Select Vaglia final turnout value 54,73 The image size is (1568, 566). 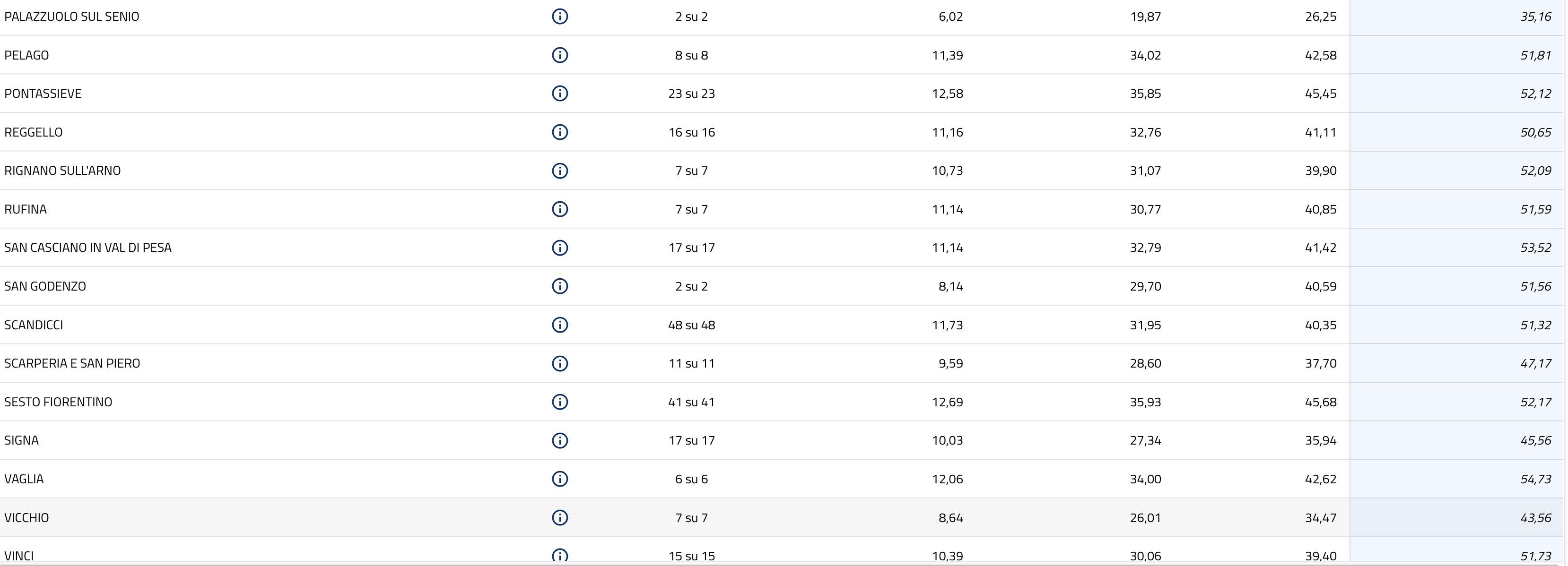pos(1535,479)
